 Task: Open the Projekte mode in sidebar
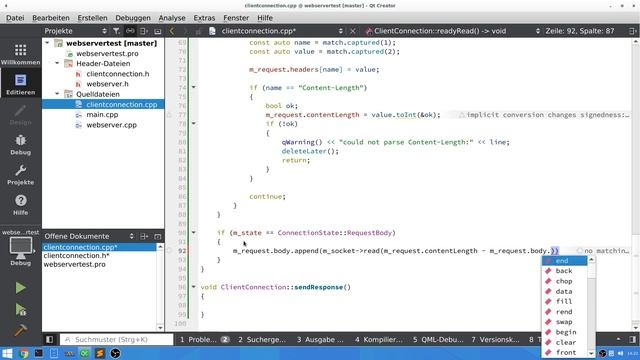pyautogui.click(x=20, y=175)
